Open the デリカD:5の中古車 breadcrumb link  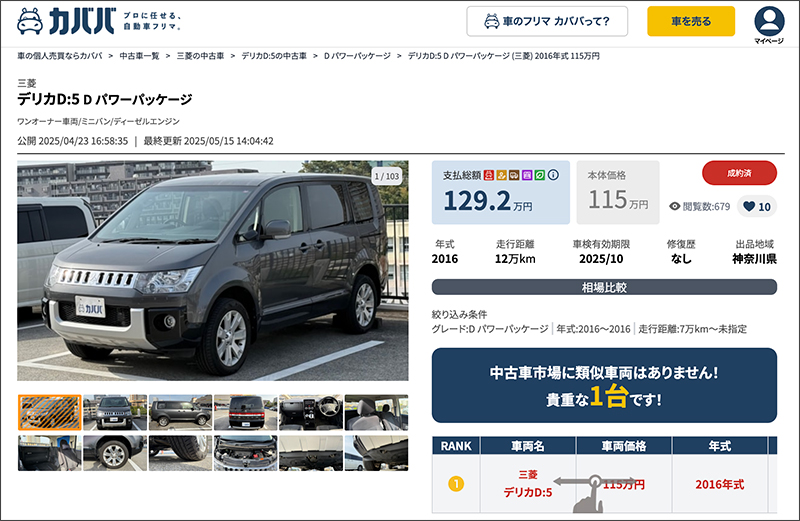point(274,56)
